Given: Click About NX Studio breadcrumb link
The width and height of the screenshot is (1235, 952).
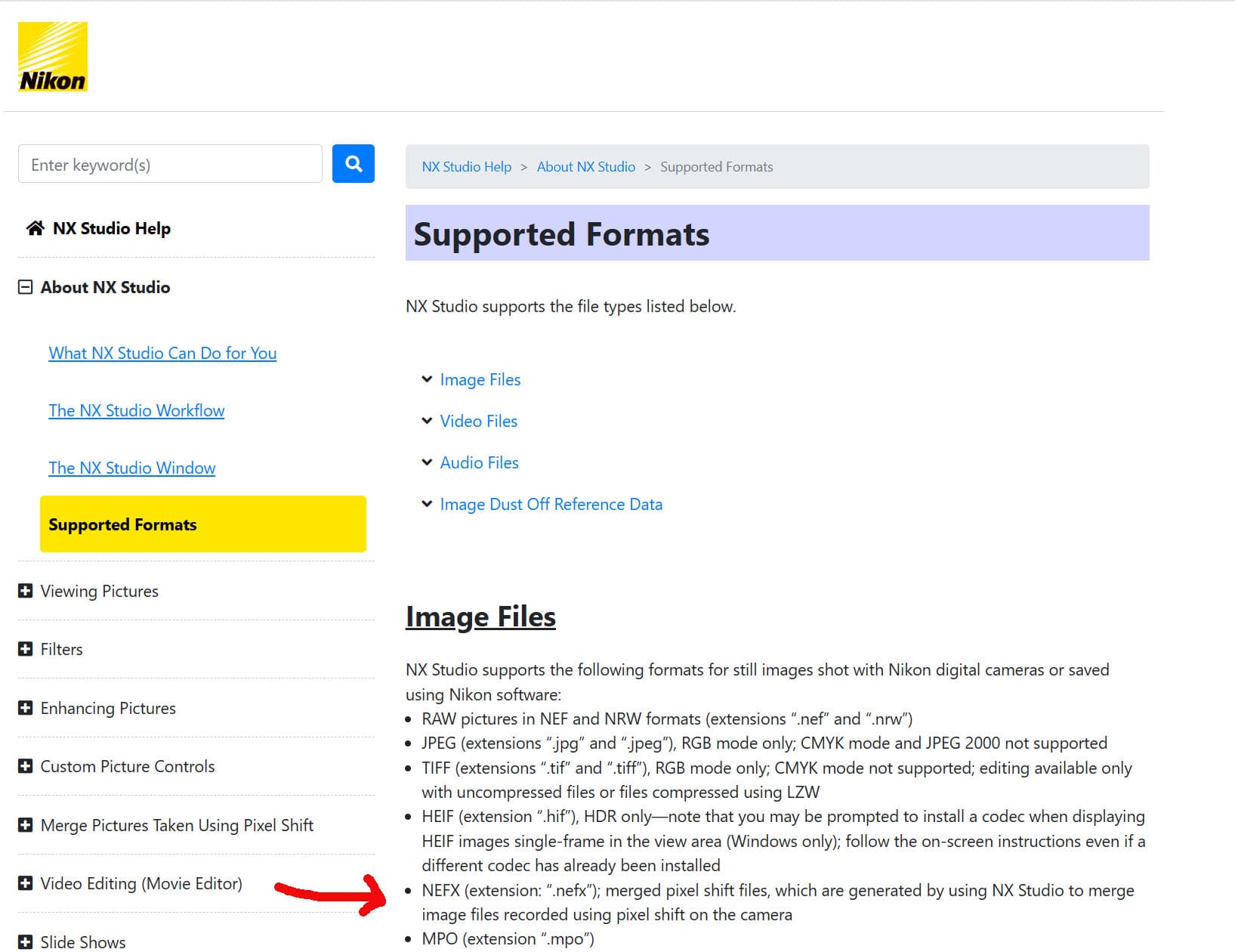Looking at the screenshot, I should point(585,167).
